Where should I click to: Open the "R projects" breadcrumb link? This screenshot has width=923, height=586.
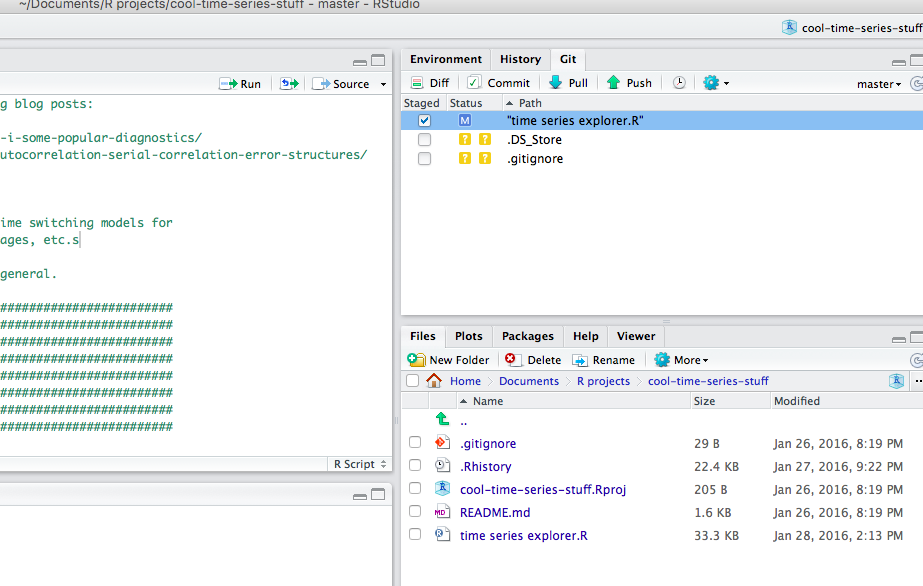point(603,381)
